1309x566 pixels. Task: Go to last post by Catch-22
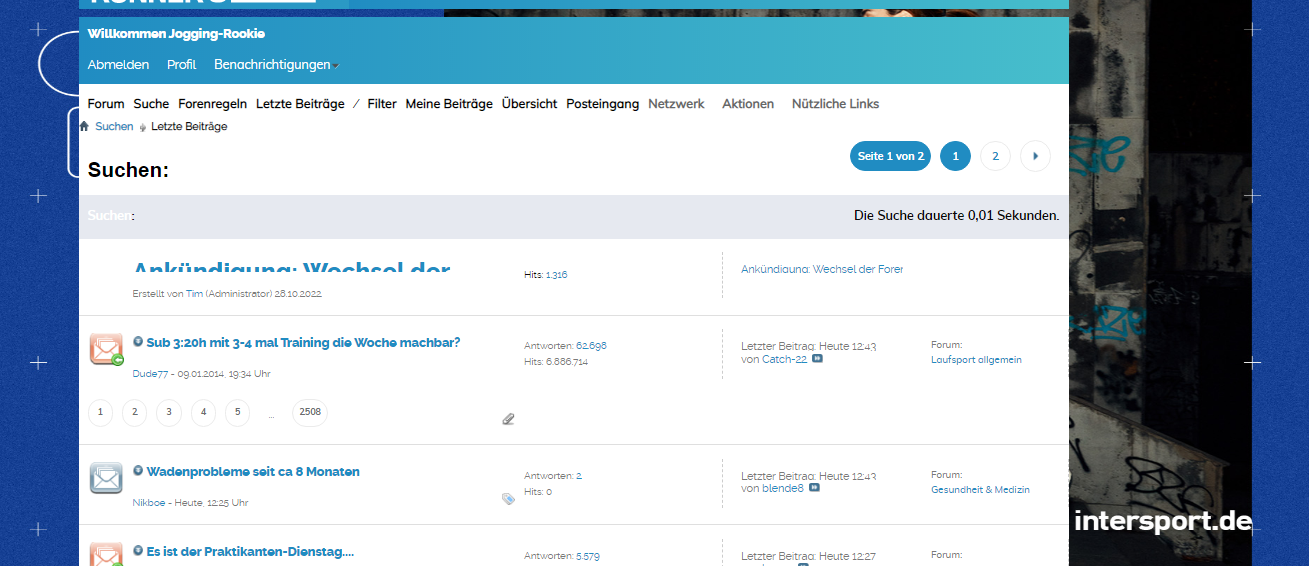coord(817,359)
